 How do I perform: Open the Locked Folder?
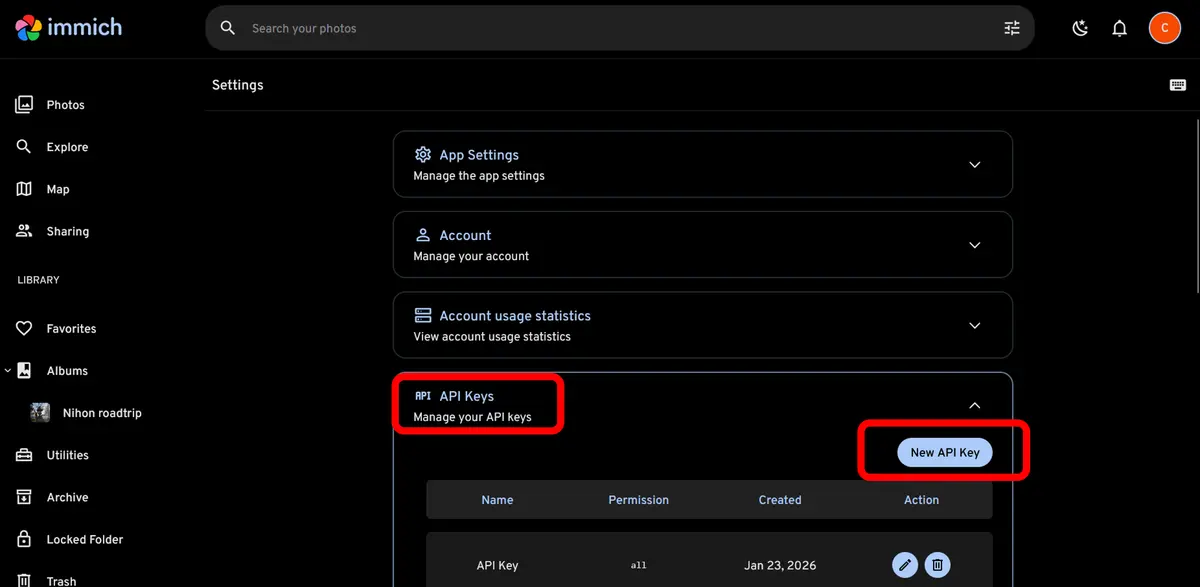84,539
